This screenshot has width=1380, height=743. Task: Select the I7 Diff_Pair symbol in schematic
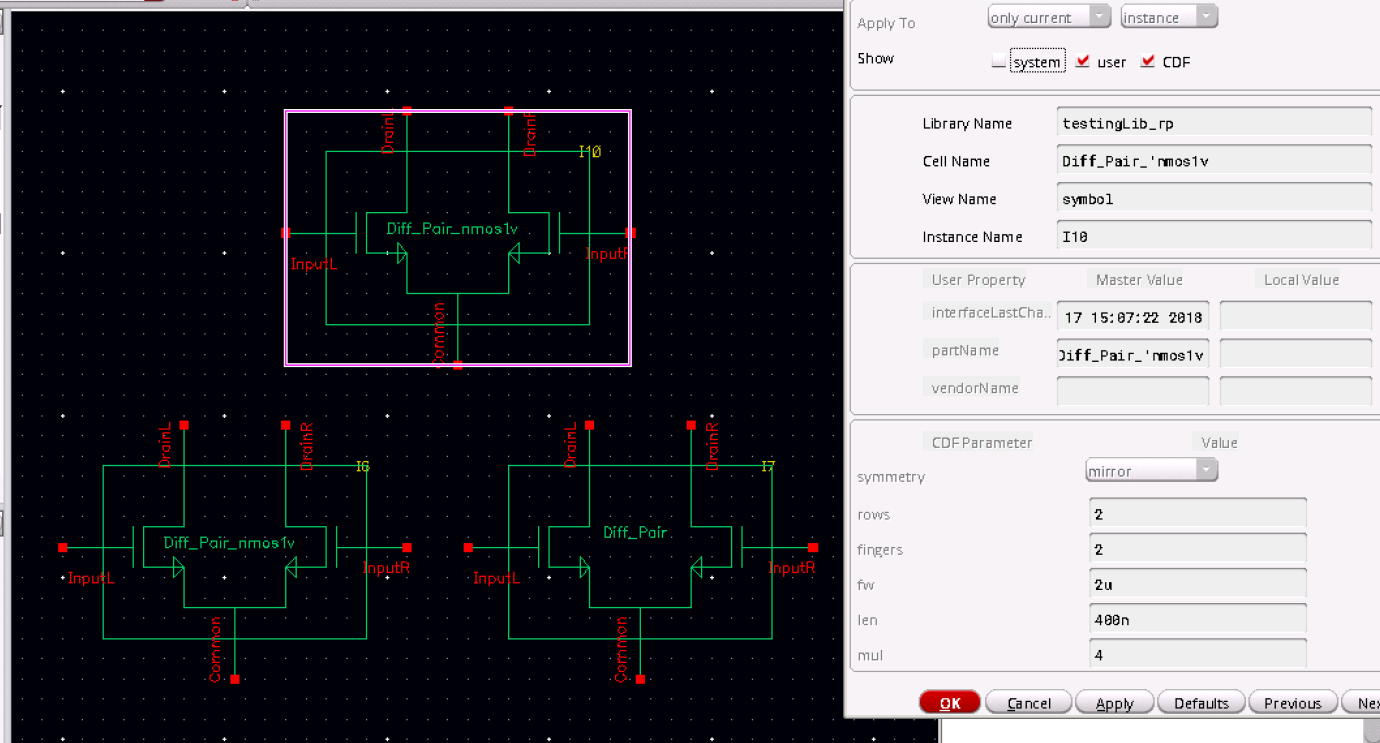(640, 550)
